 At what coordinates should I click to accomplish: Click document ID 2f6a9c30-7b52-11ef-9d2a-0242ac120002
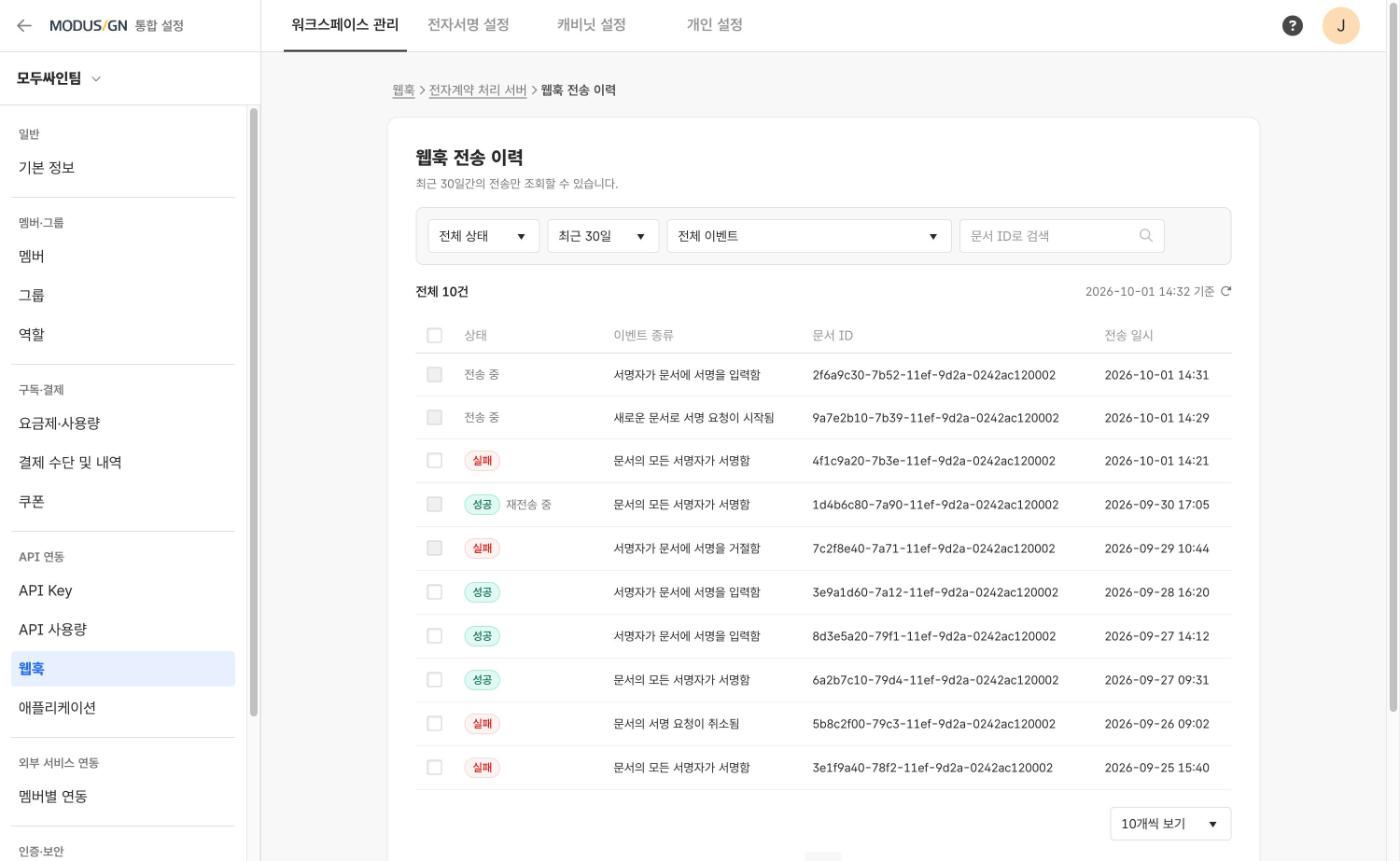pos(934,376)
